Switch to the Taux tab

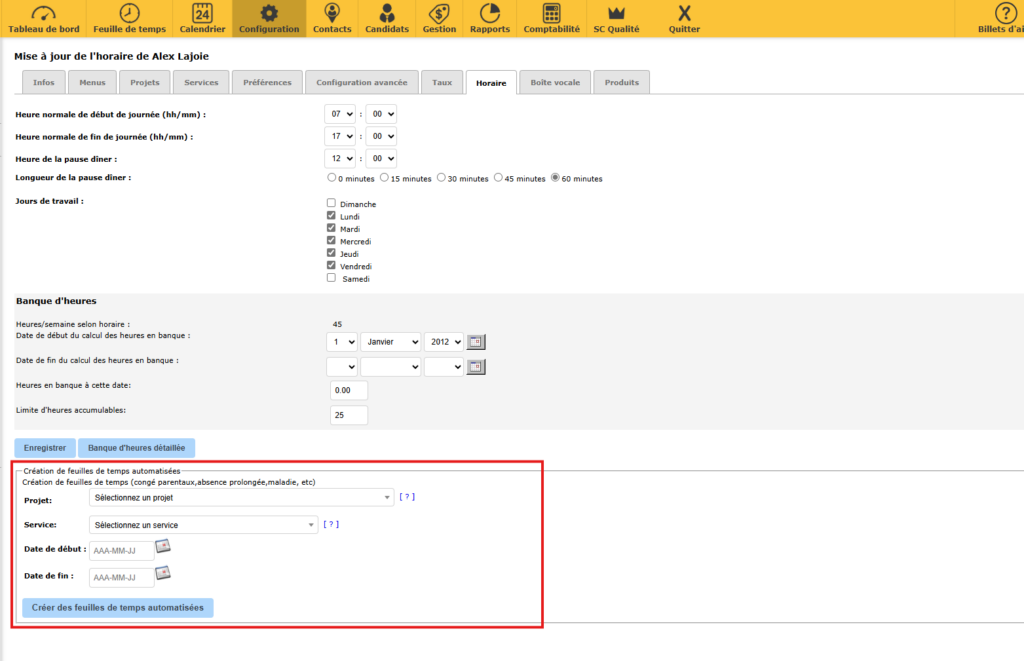coord(441,82)
